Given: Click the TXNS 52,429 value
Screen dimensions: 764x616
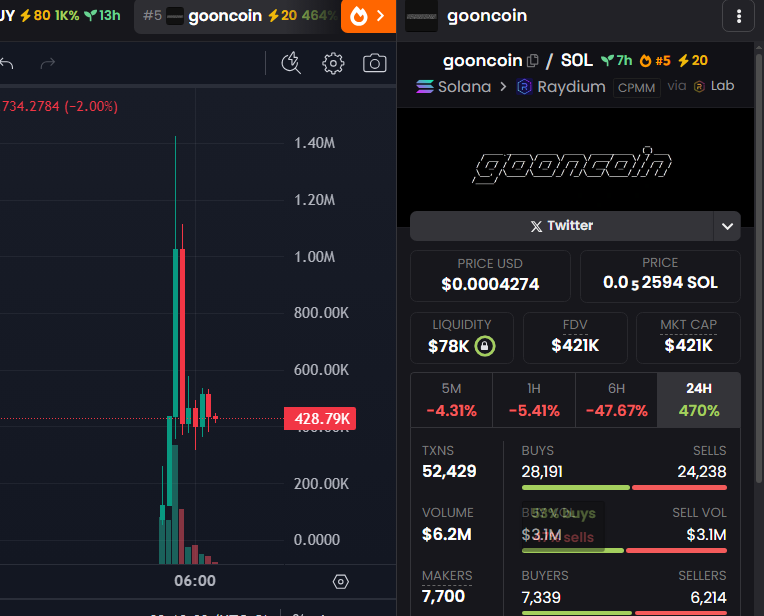Looking at the screenshot, I should pos(449,471).
